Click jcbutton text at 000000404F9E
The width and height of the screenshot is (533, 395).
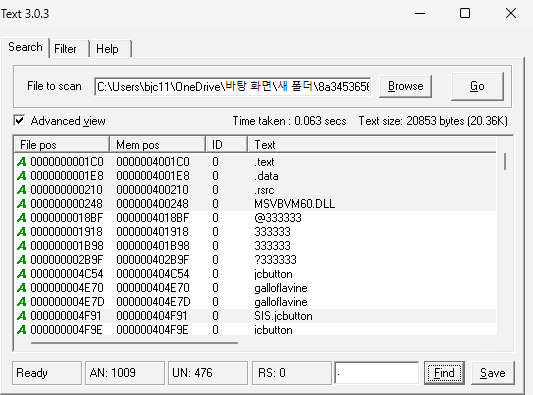point(273,330)
